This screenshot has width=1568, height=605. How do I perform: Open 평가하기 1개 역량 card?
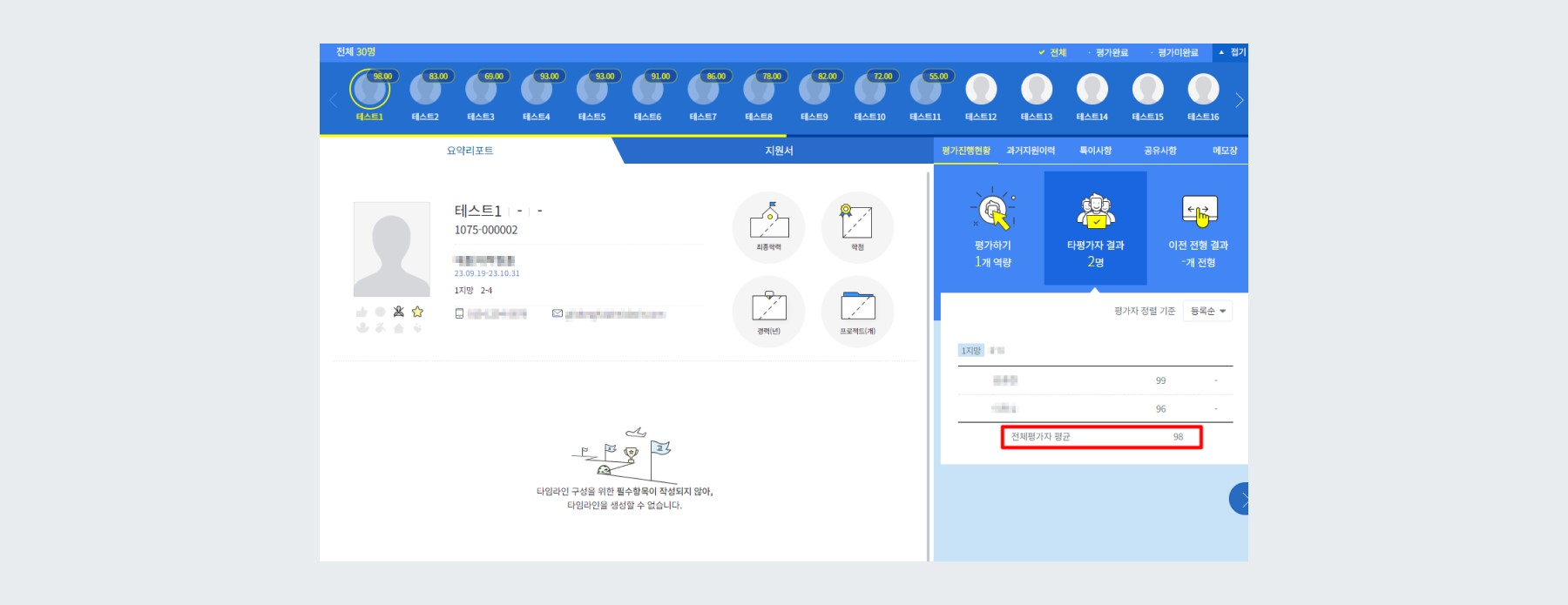click(x=992, y=228)
